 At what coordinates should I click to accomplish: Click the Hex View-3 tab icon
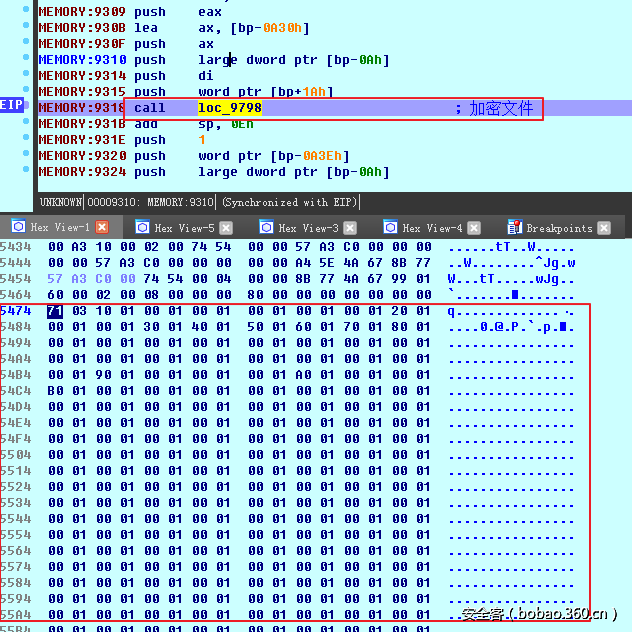[266, 228]
